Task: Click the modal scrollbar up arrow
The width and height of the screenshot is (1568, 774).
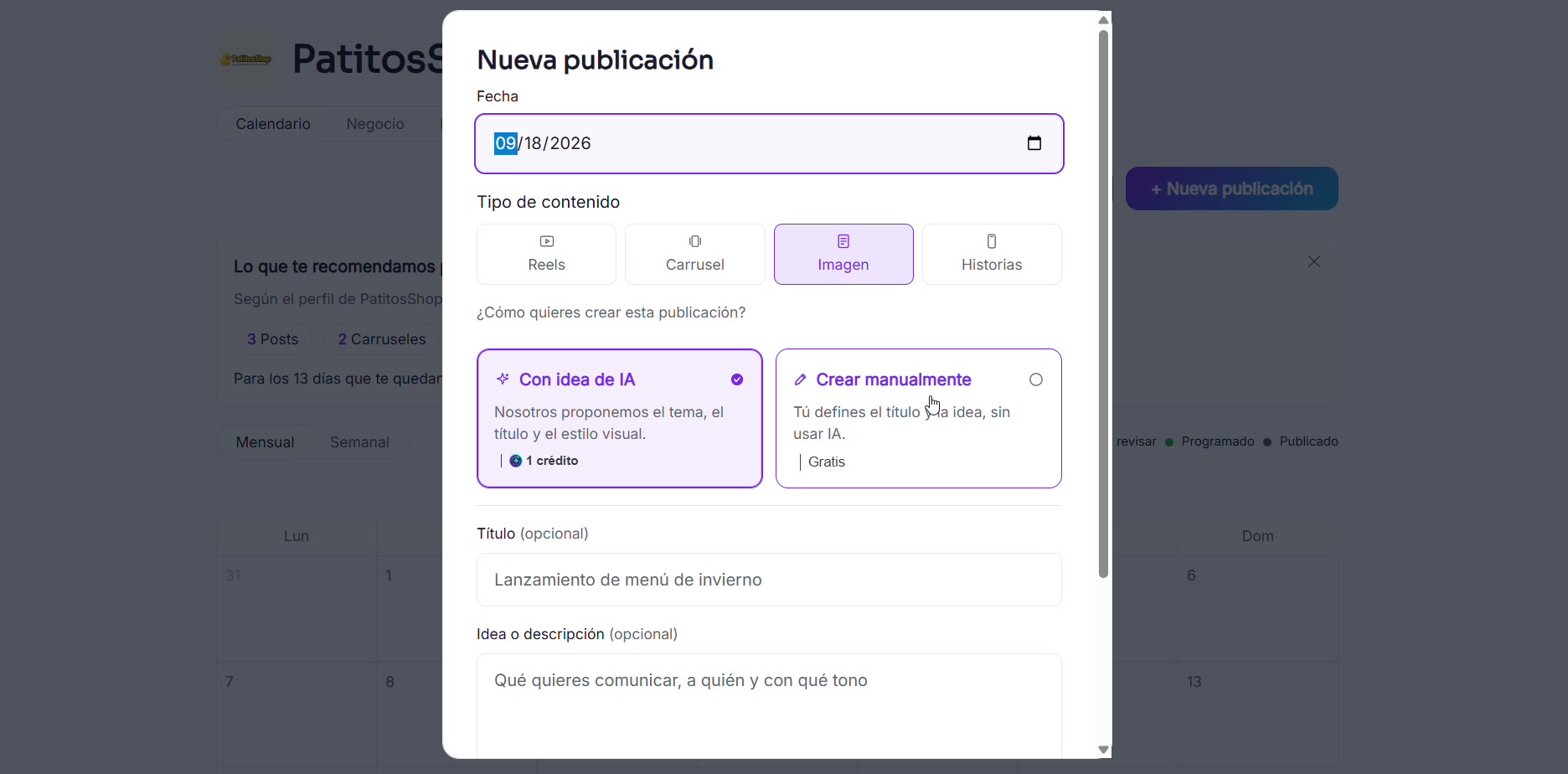Action: [1103, 20]
